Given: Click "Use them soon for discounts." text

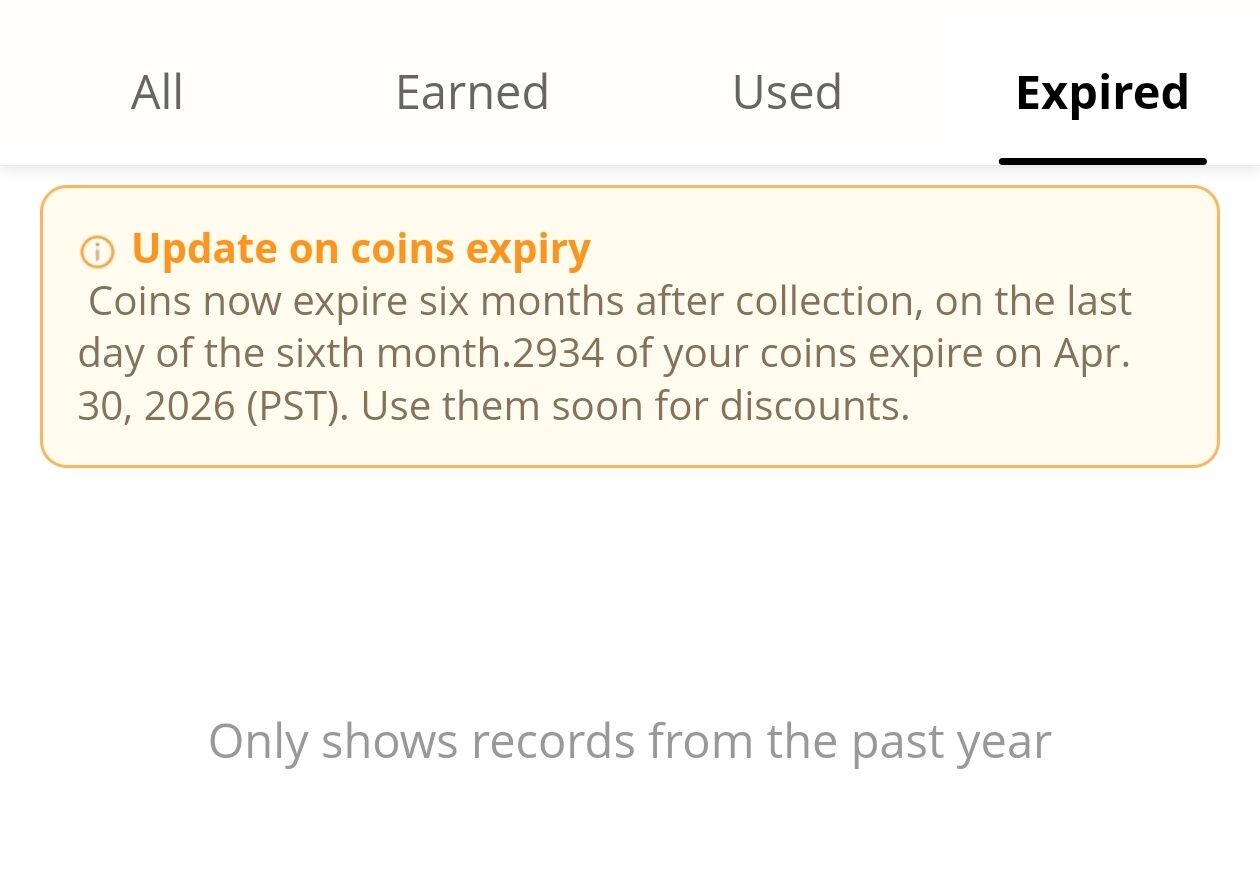Looking at the screenshot, I should [x=636, y=407].
